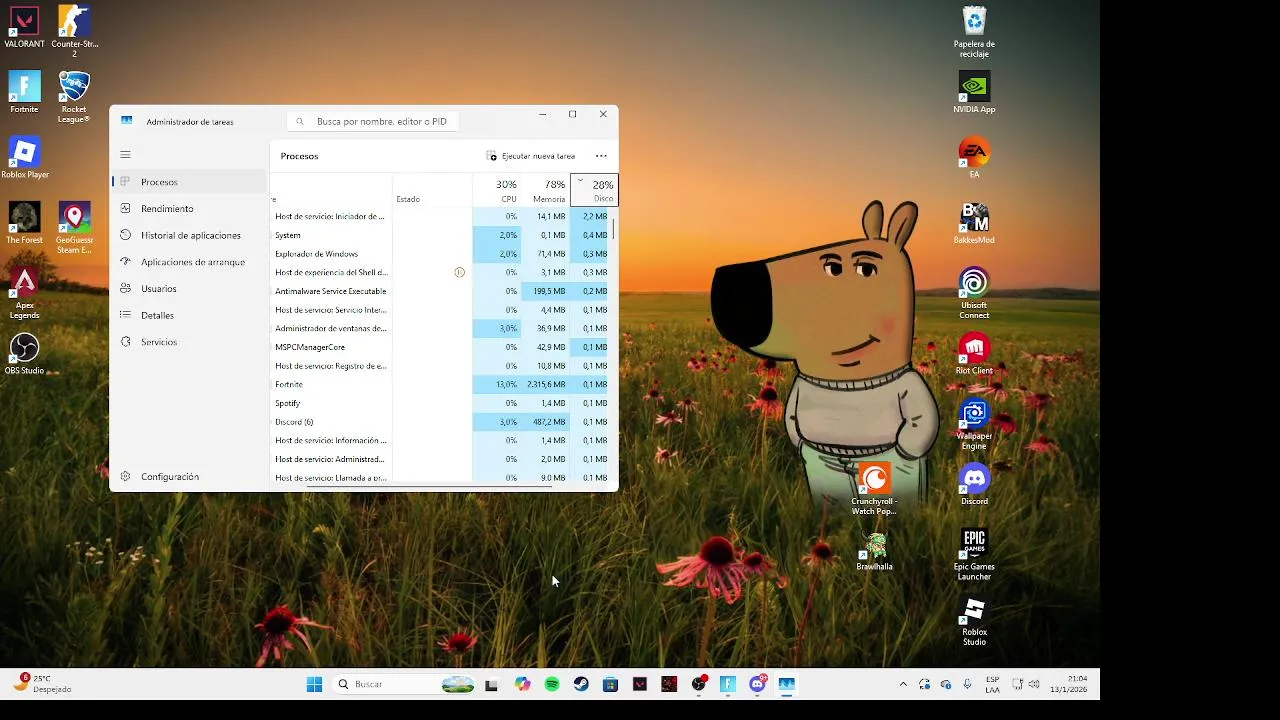Select MSPCManagerCore process row
Screen dimensions: 1280x720
441,347
